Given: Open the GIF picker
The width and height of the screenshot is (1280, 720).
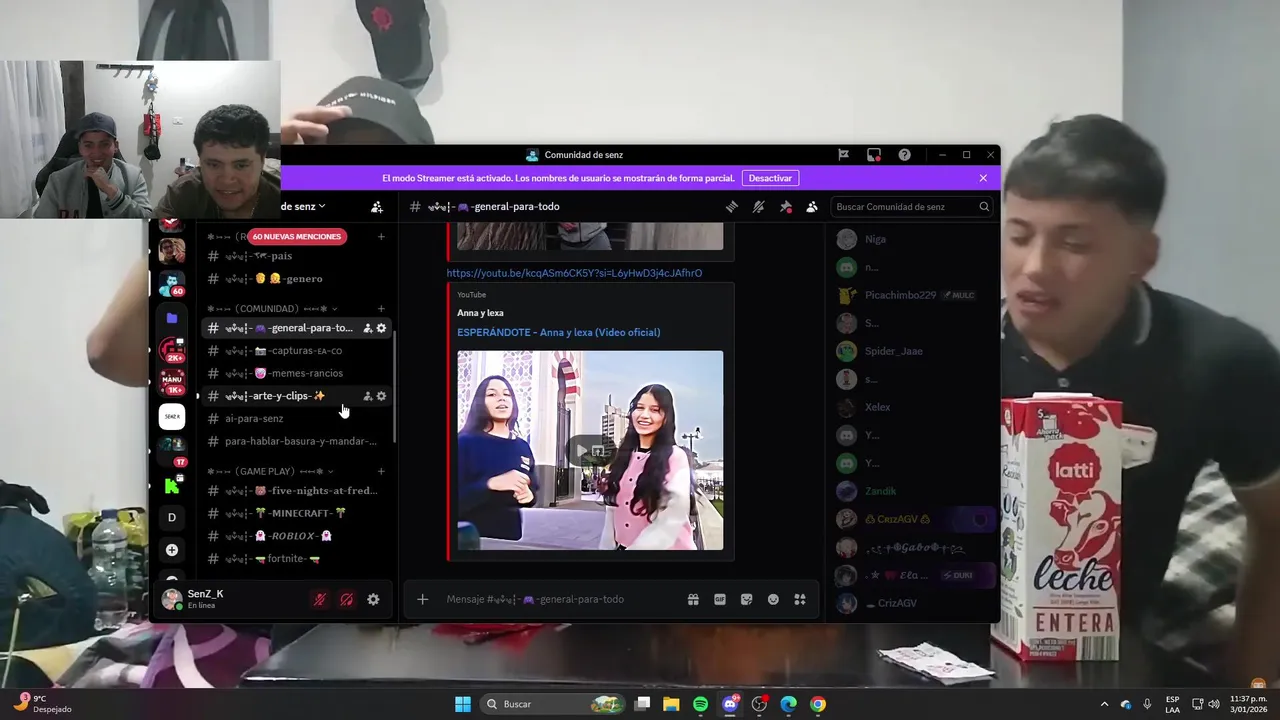Looking at the screenshot, I should 720,599.
